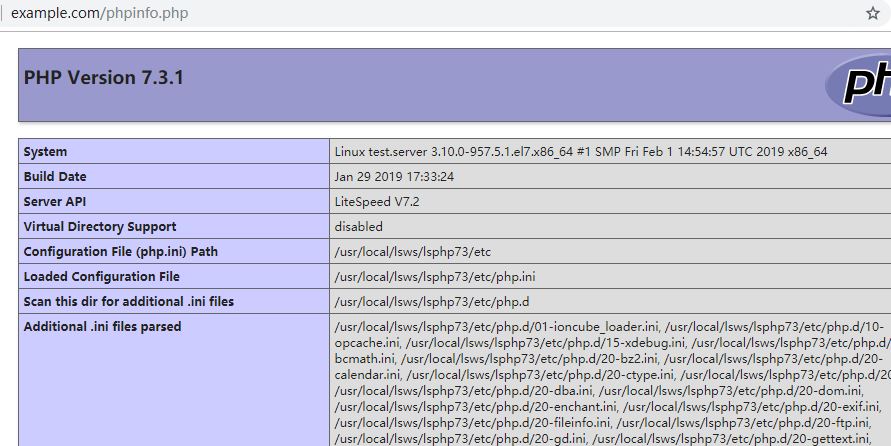Viewport: 891px width, 446px height.
Task: Click the bookmark star icon
Action: 872,14
